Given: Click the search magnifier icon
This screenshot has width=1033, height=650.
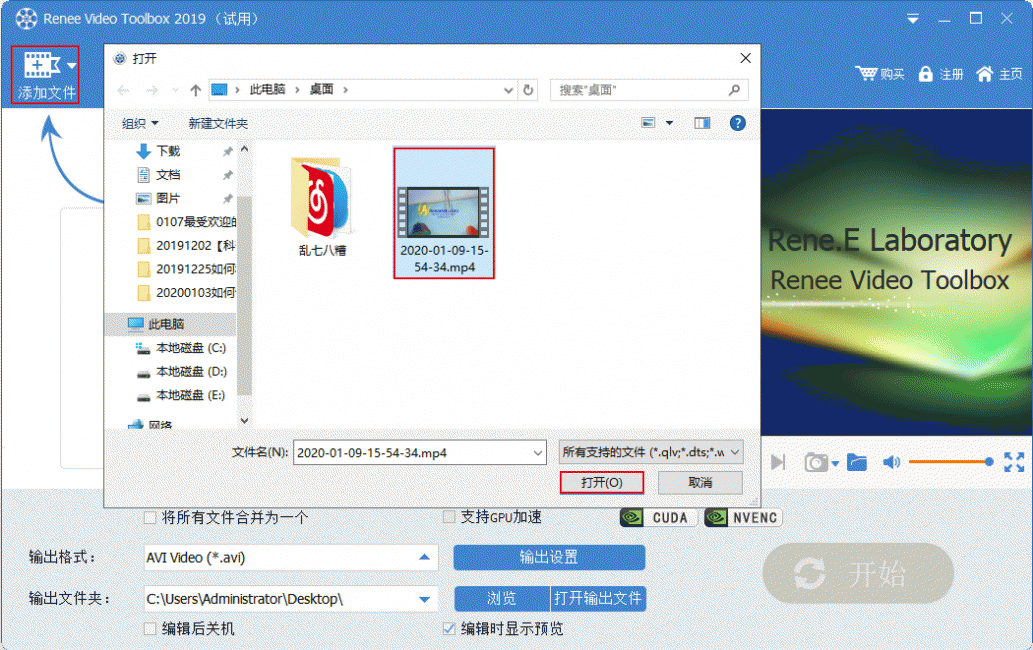Looking at the screenshot, I should point(735,90).
